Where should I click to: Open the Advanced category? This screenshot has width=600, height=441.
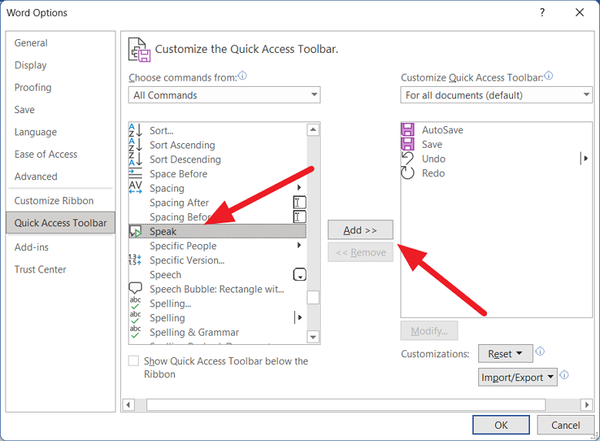tap(36, 176)
